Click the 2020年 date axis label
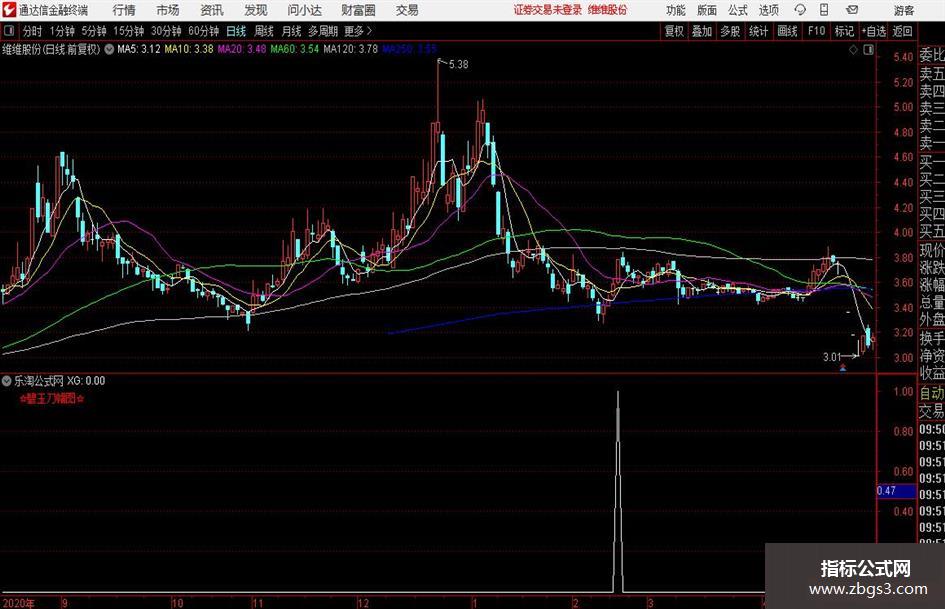The image size is (945, 609). [x=18, y=603]
